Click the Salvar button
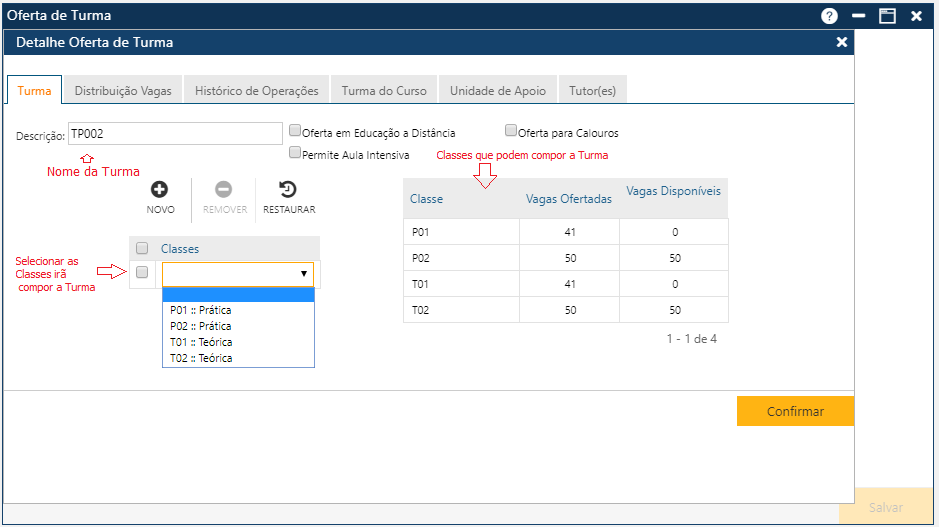 coord(885,507)
